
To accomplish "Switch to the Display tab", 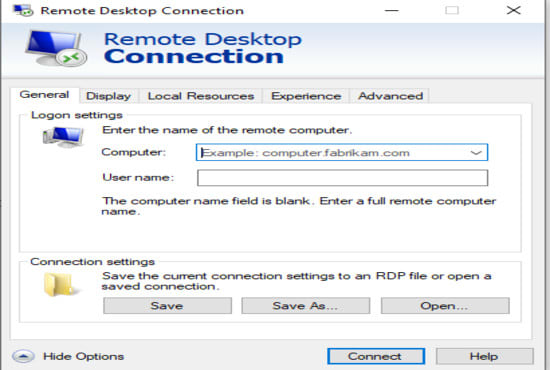I will click(x=108, y=96).
